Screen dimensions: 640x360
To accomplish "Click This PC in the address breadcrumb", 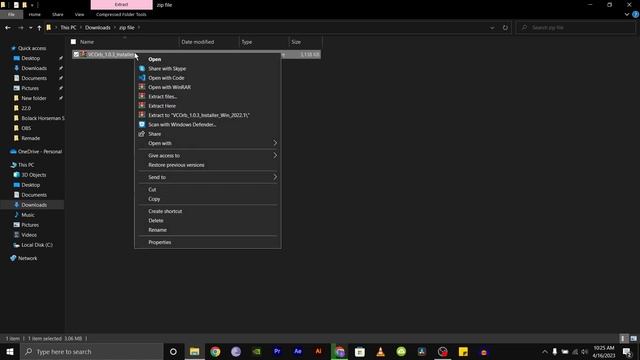I will [68, 28].
